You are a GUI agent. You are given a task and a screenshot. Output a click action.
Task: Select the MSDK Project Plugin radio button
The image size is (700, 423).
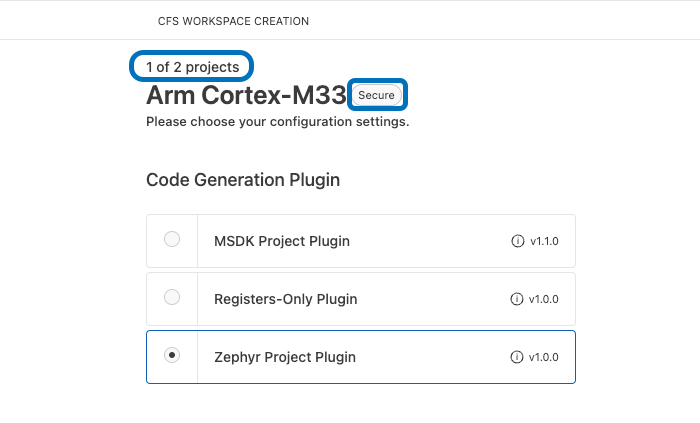pyautogui.click(x=172, y=240)
